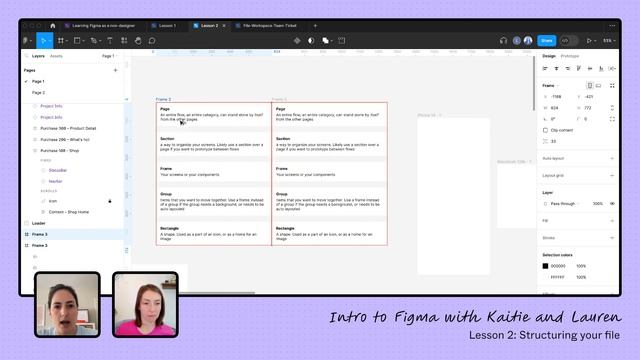
Task: Click the Align vertical centers icon
Action: point(590,69)
